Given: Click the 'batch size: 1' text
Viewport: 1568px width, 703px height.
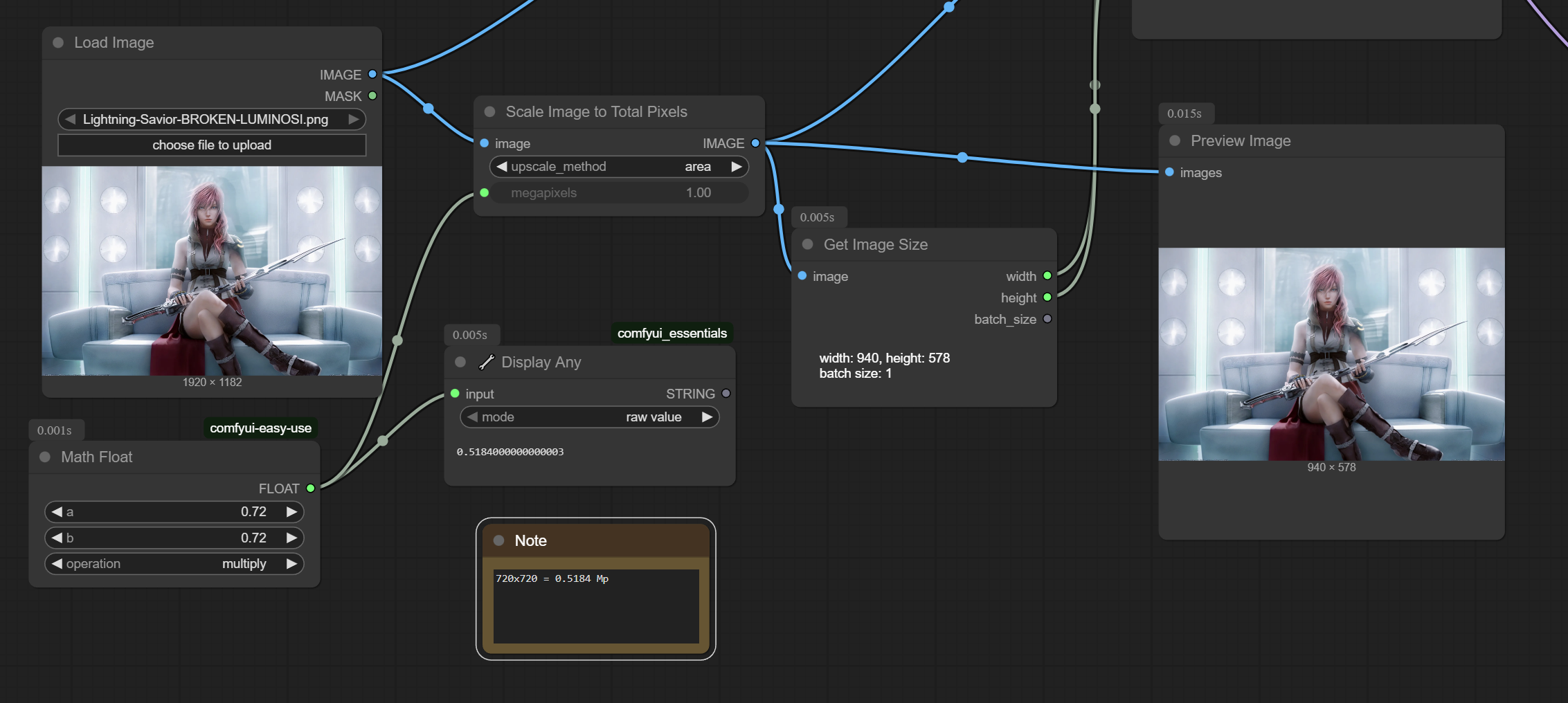Looking at the screenshot, I should click(x=855, y=374).
